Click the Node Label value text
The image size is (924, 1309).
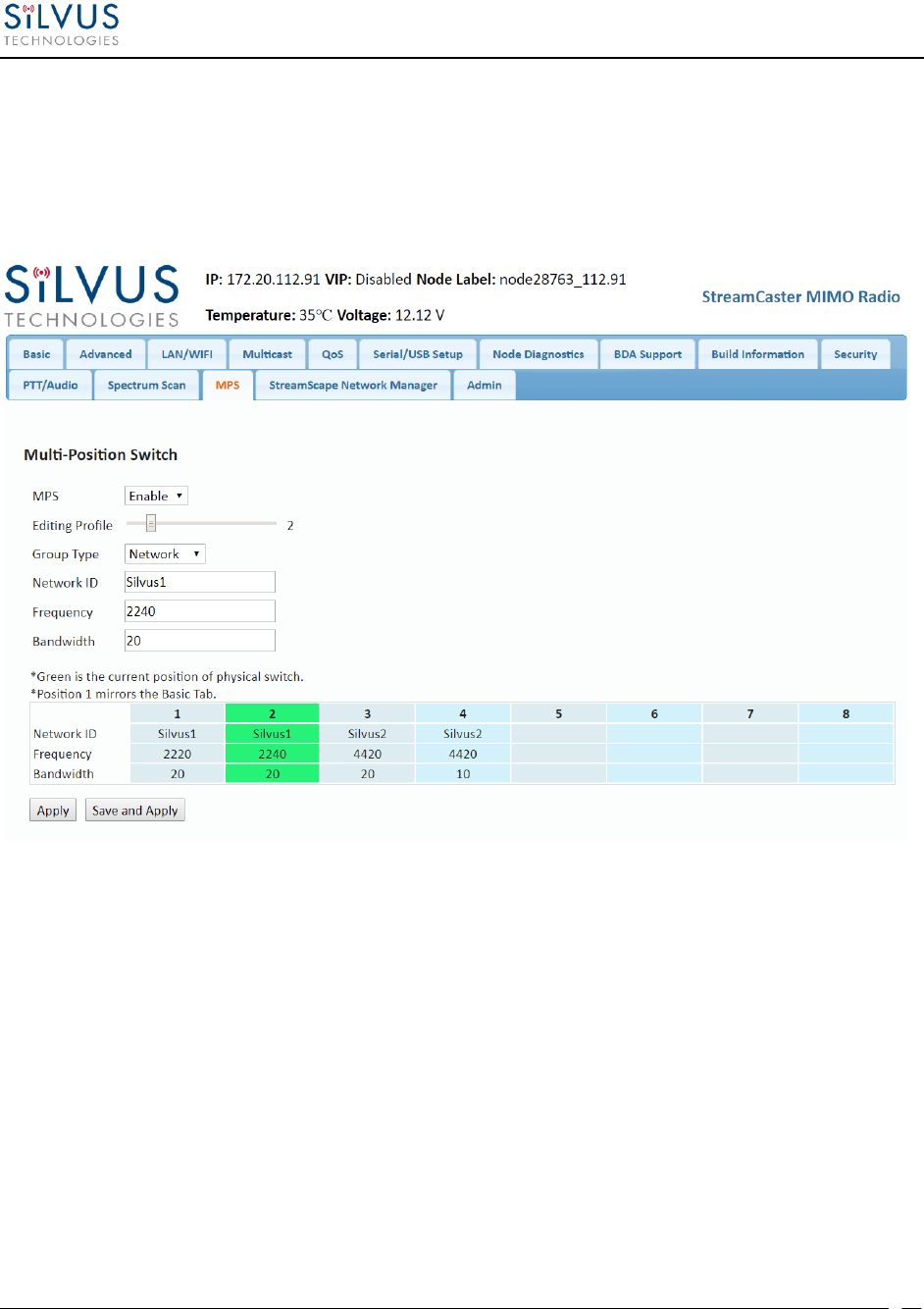[x=563, y=279]
